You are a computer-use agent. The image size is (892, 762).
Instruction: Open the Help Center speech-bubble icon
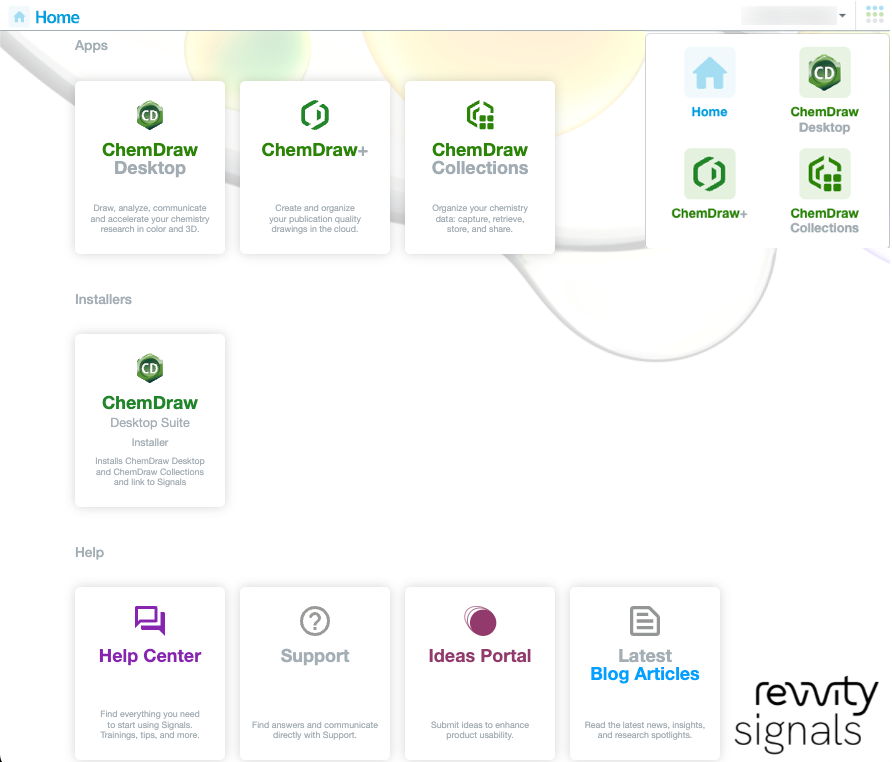pyautogui.click(x=149, y=621)
